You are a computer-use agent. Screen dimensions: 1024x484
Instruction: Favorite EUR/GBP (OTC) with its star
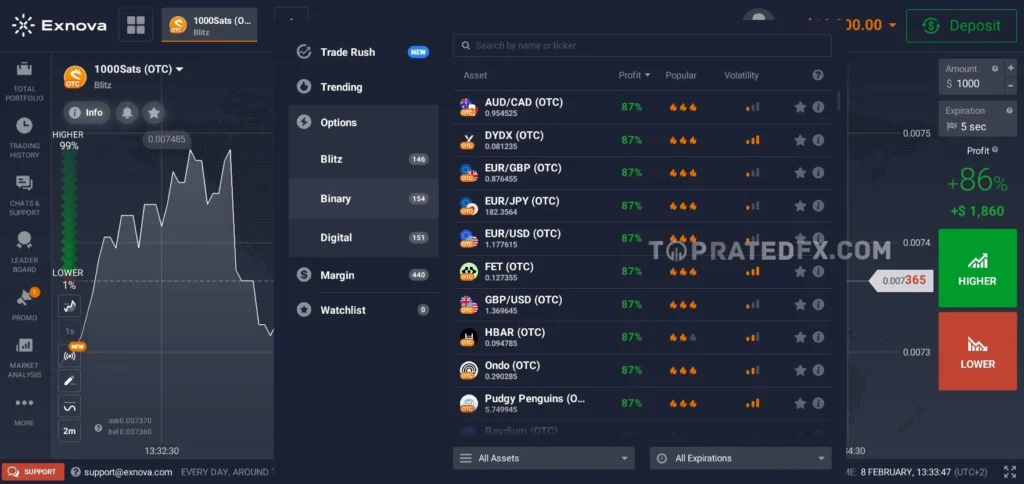tap(800, 172)
